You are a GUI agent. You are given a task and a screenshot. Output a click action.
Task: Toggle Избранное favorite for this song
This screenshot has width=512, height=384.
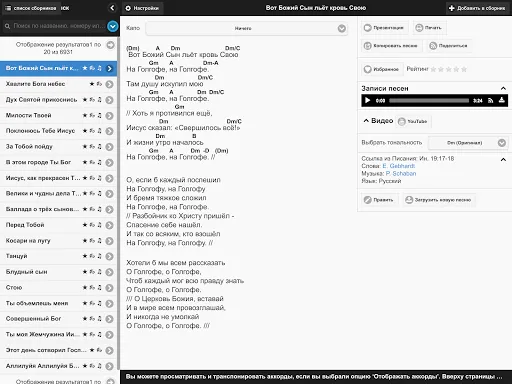tap(382, 69)
